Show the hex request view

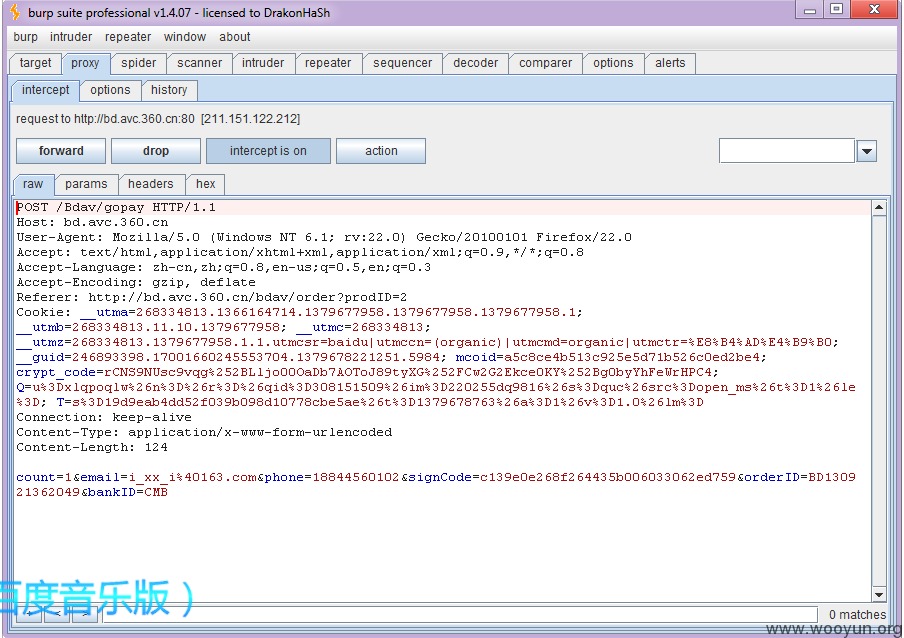[205, 184]
